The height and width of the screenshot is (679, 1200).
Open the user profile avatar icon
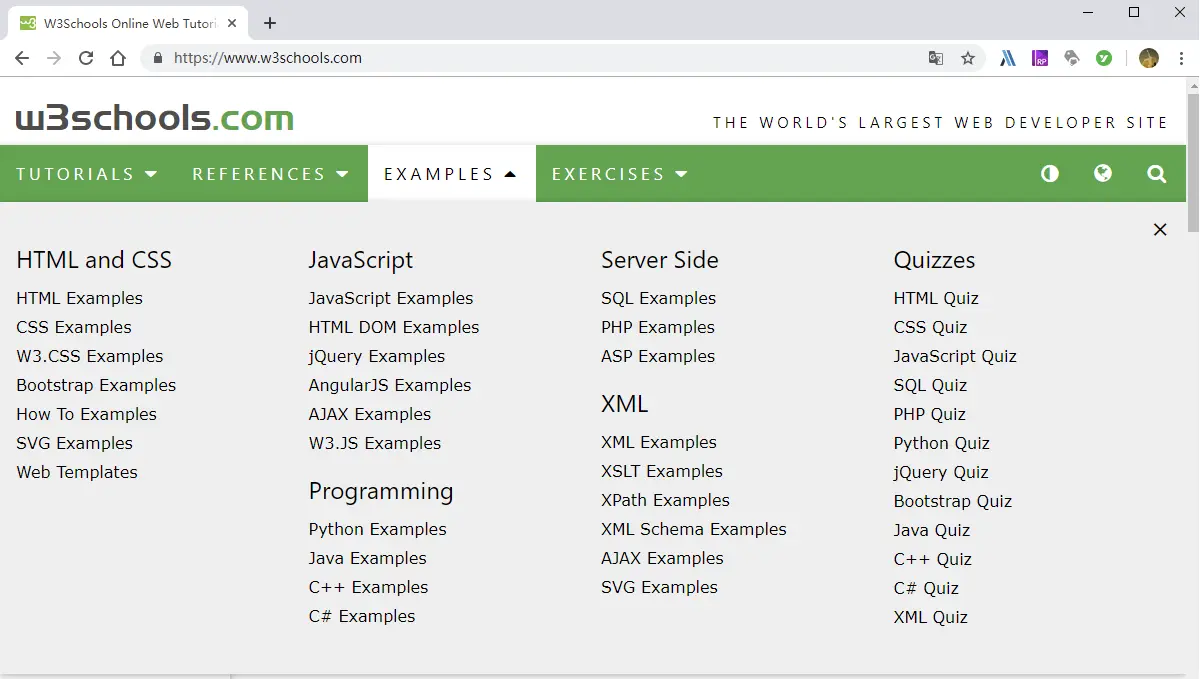1149,58
